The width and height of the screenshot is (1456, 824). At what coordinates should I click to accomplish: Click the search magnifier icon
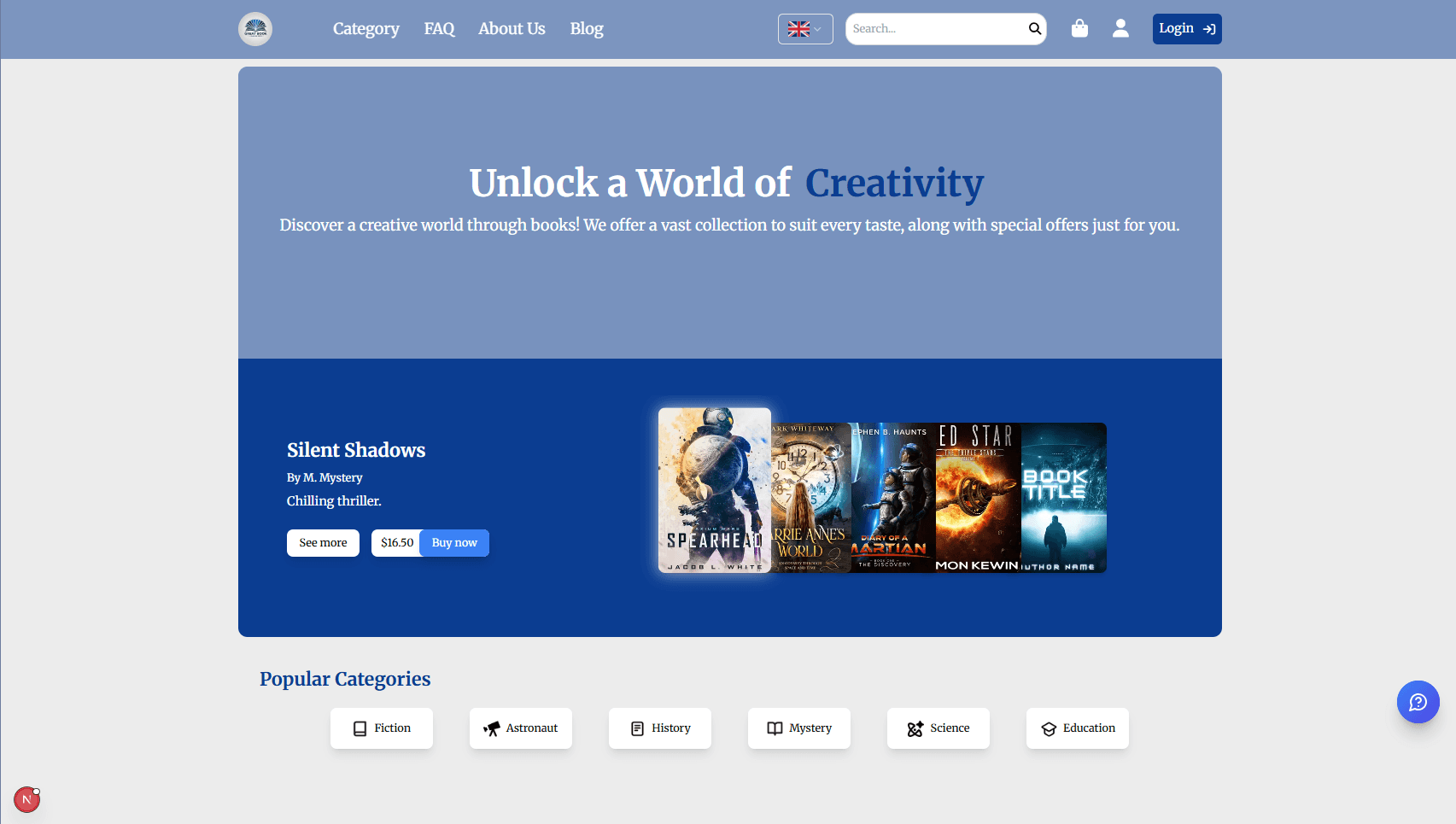(x=1033, y=28)
